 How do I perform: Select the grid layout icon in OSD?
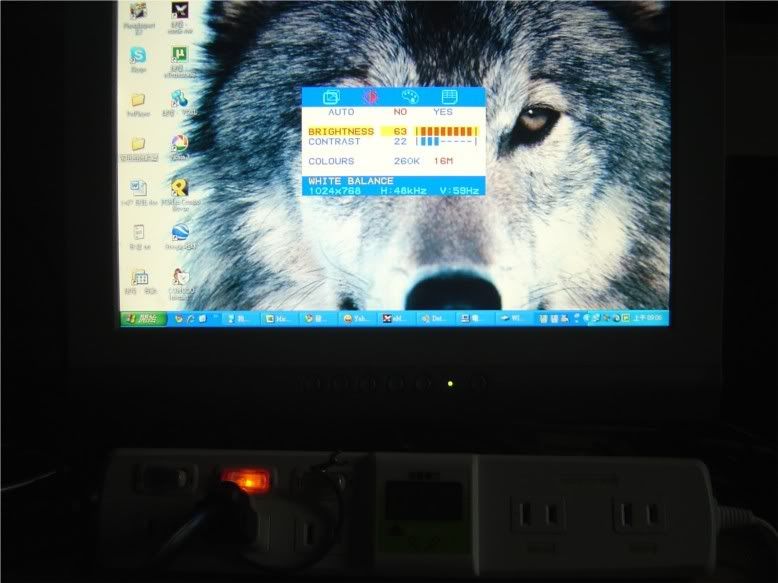click(x=449, y=97)
